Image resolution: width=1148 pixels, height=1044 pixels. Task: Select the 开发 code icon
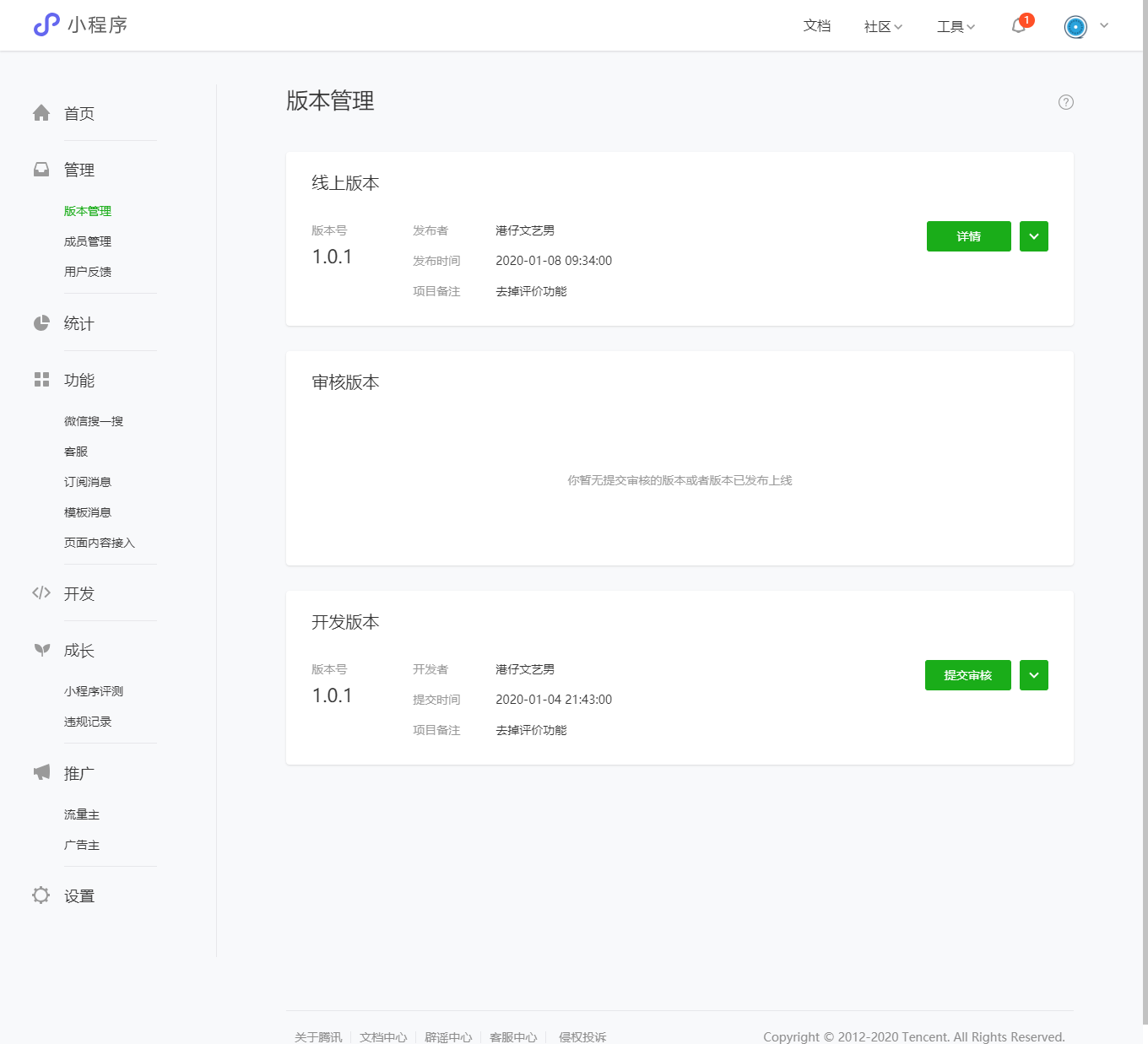pos(41,593)
